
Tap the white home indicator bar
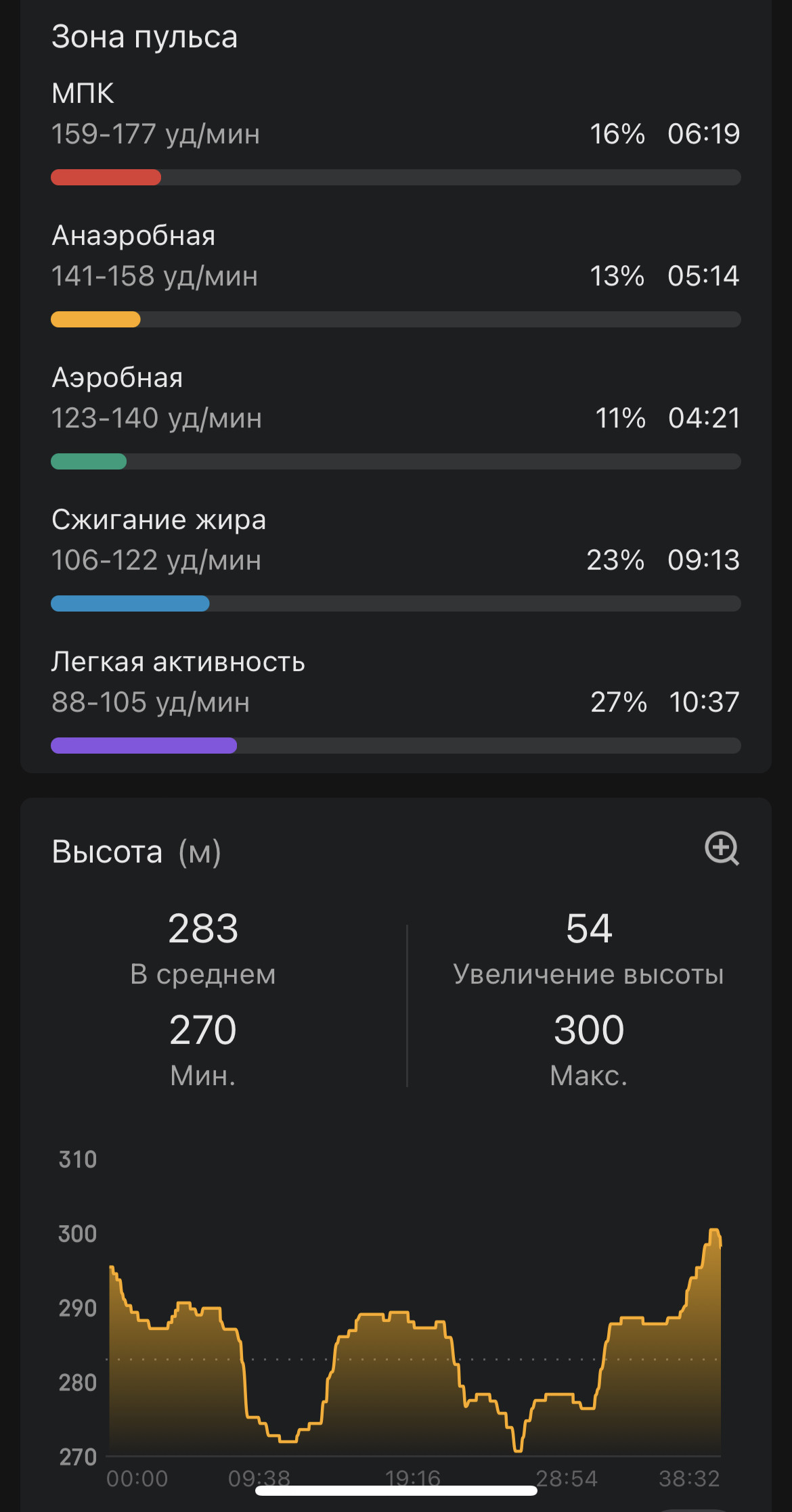pos(396,1490)
